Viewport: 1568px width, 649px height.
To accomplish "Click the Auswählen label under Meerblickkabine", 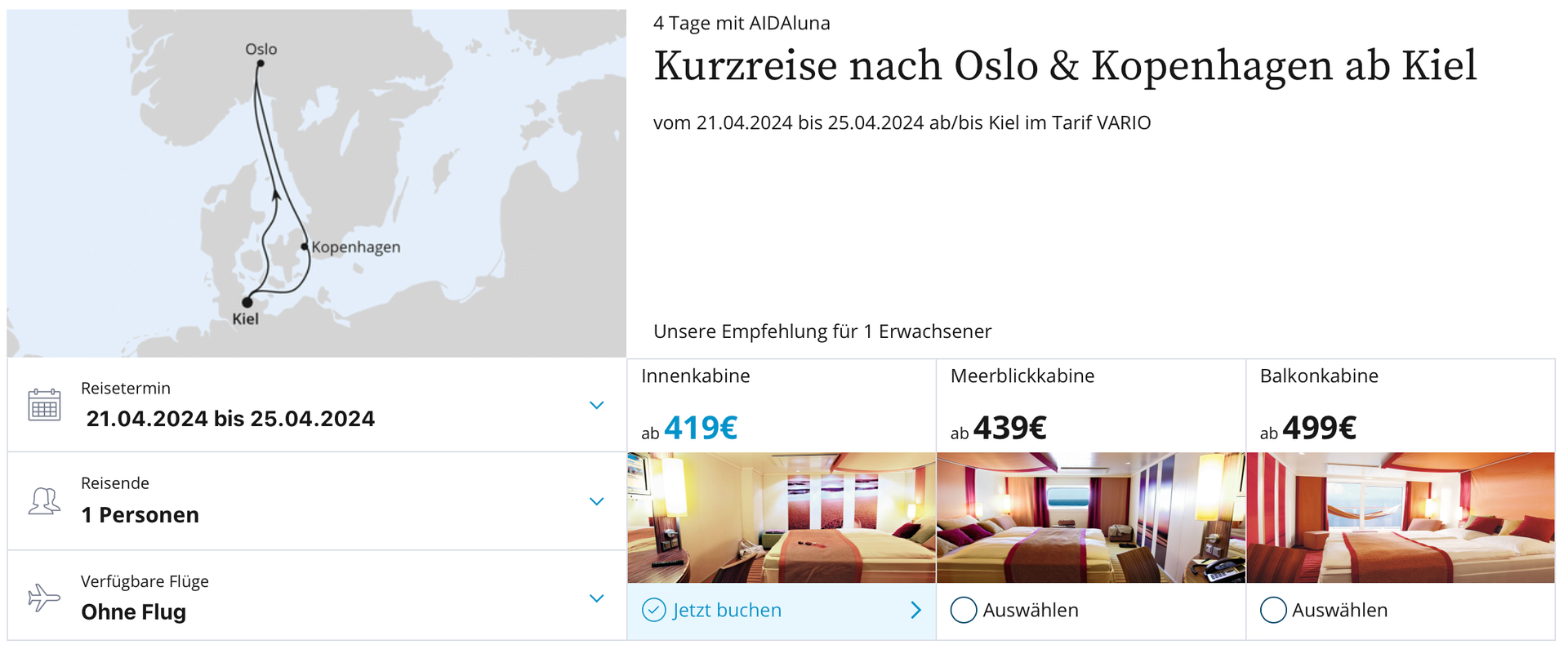I will (x=1031, y=610).
